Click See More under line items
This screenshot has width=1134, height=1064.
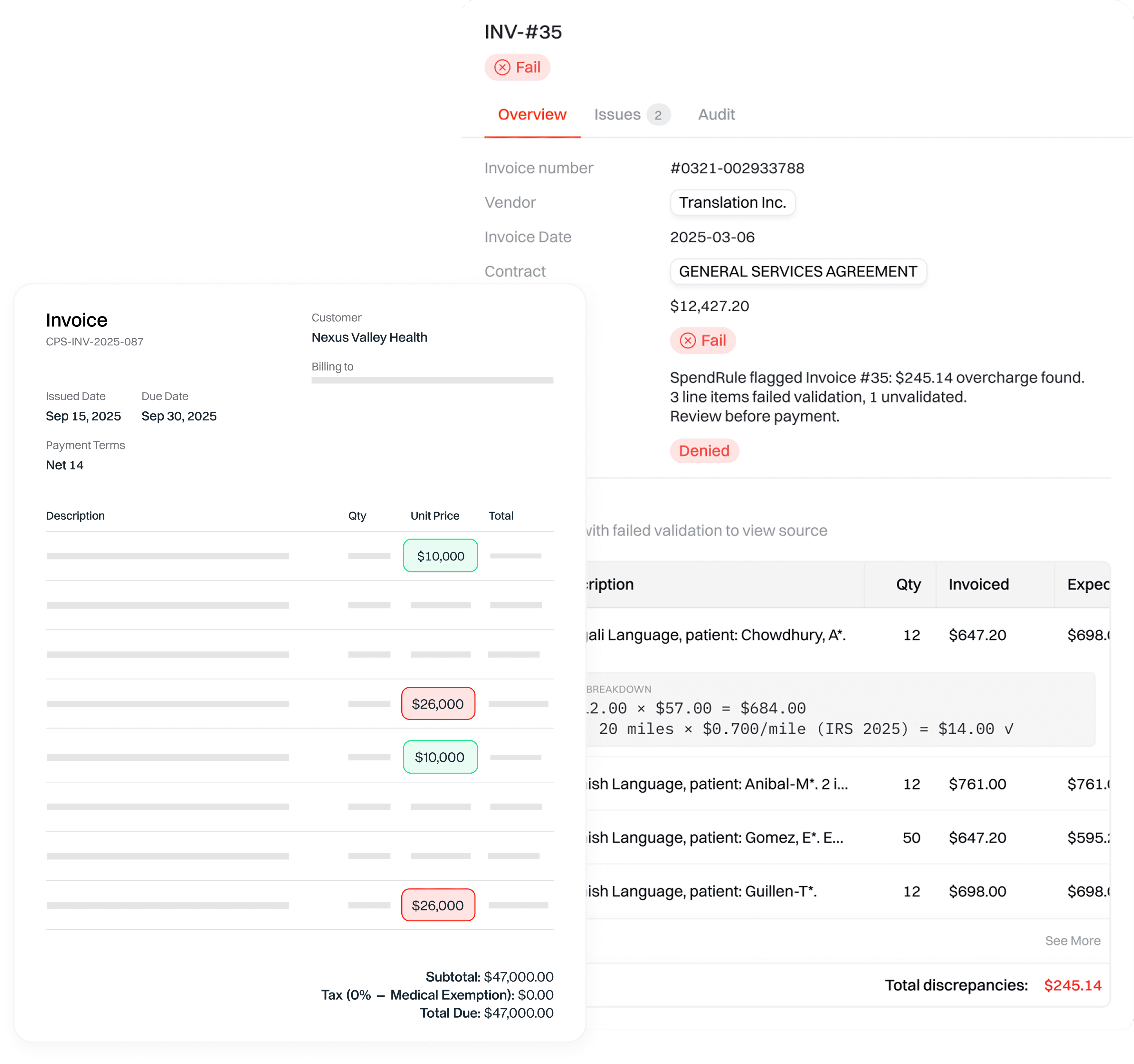pos(1072,941)
